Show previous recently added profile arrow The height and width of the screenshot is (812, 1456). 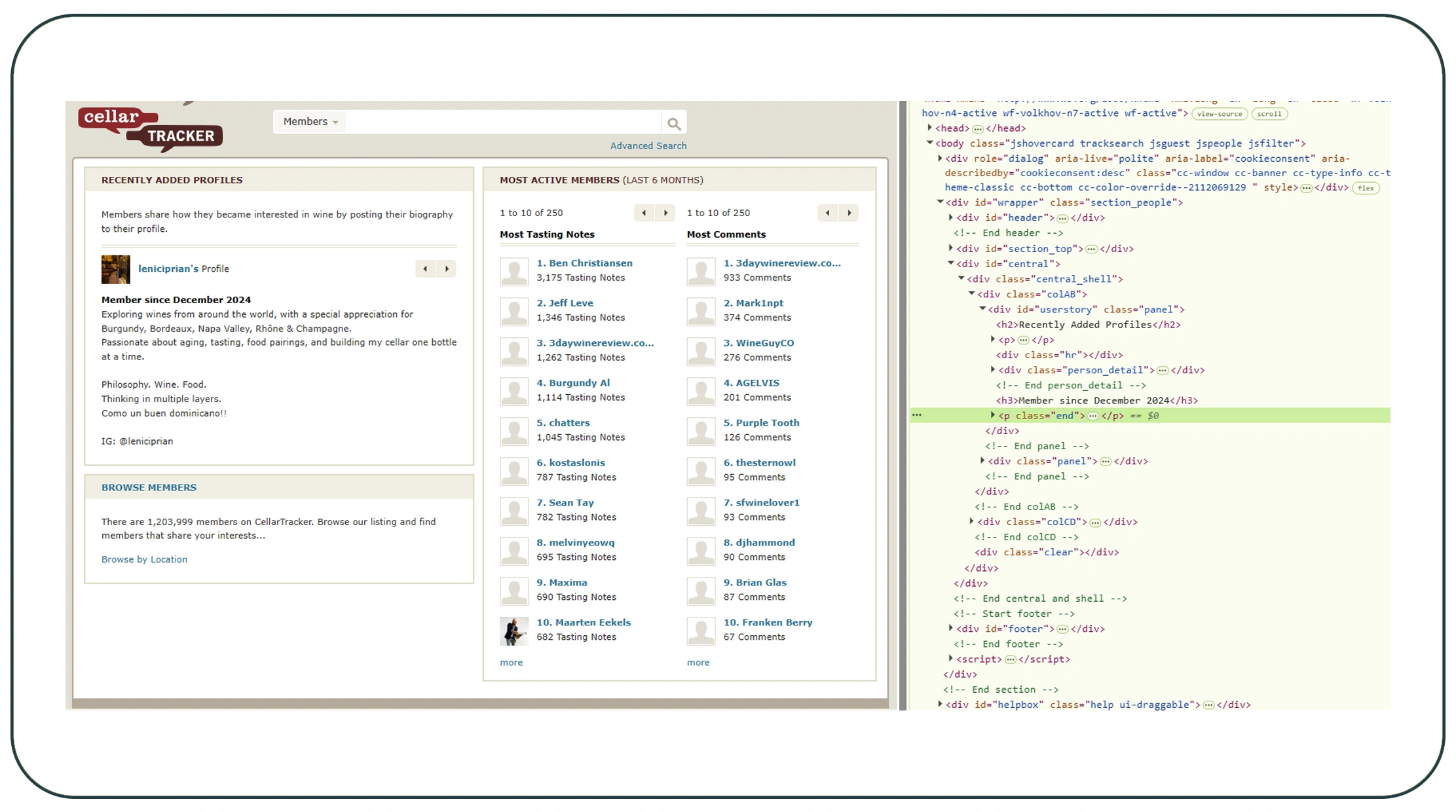coord(425,269)
